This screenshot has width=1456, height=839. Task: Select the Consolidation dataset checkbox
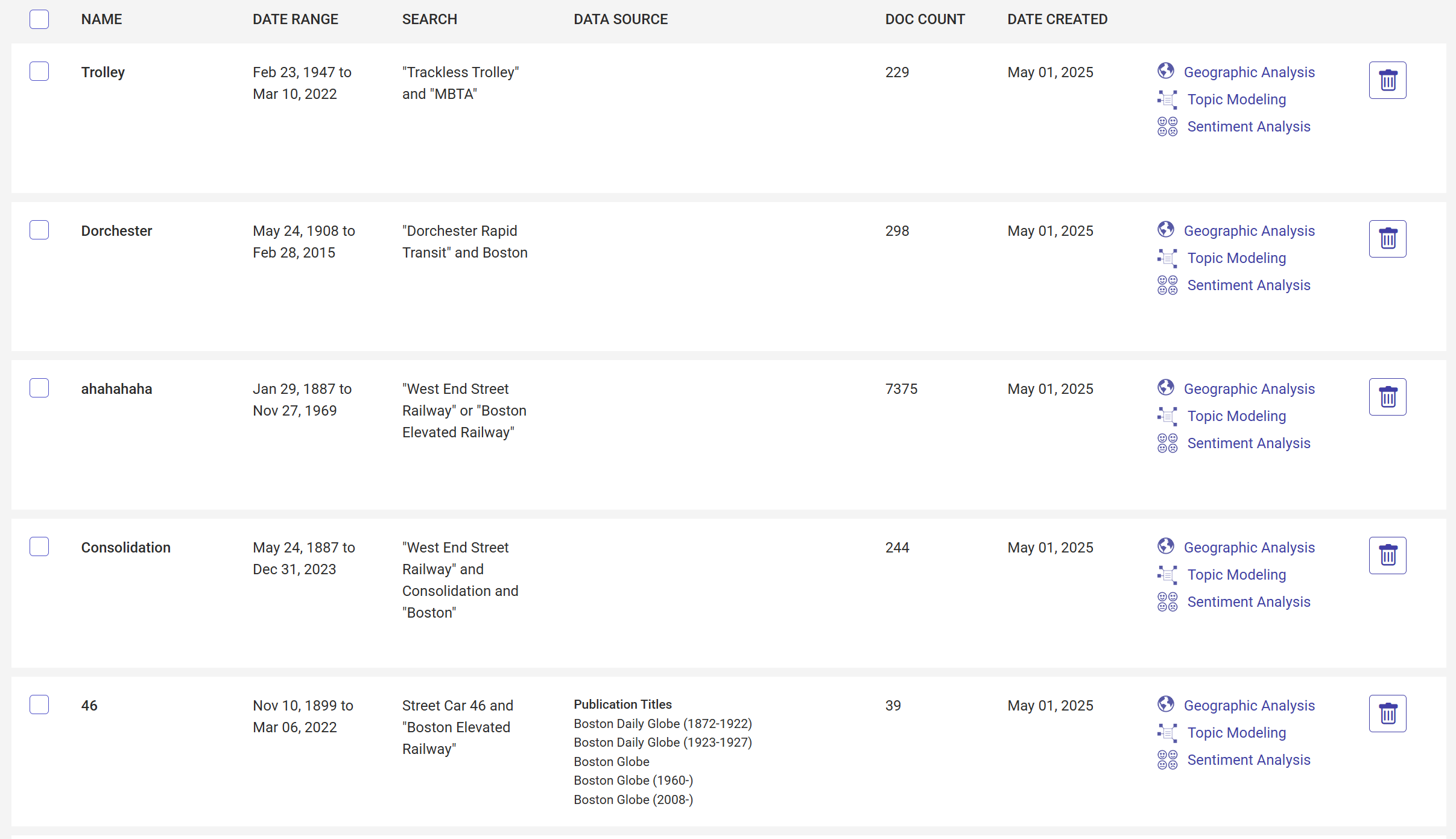click(39, 546)
